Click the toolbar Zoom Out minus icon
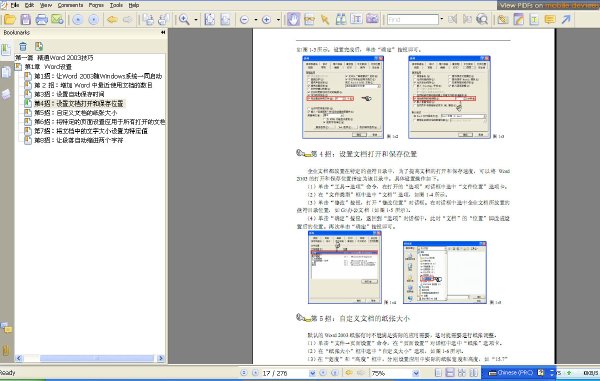This screenshot has width=600, height=381. tap(244, 20)
